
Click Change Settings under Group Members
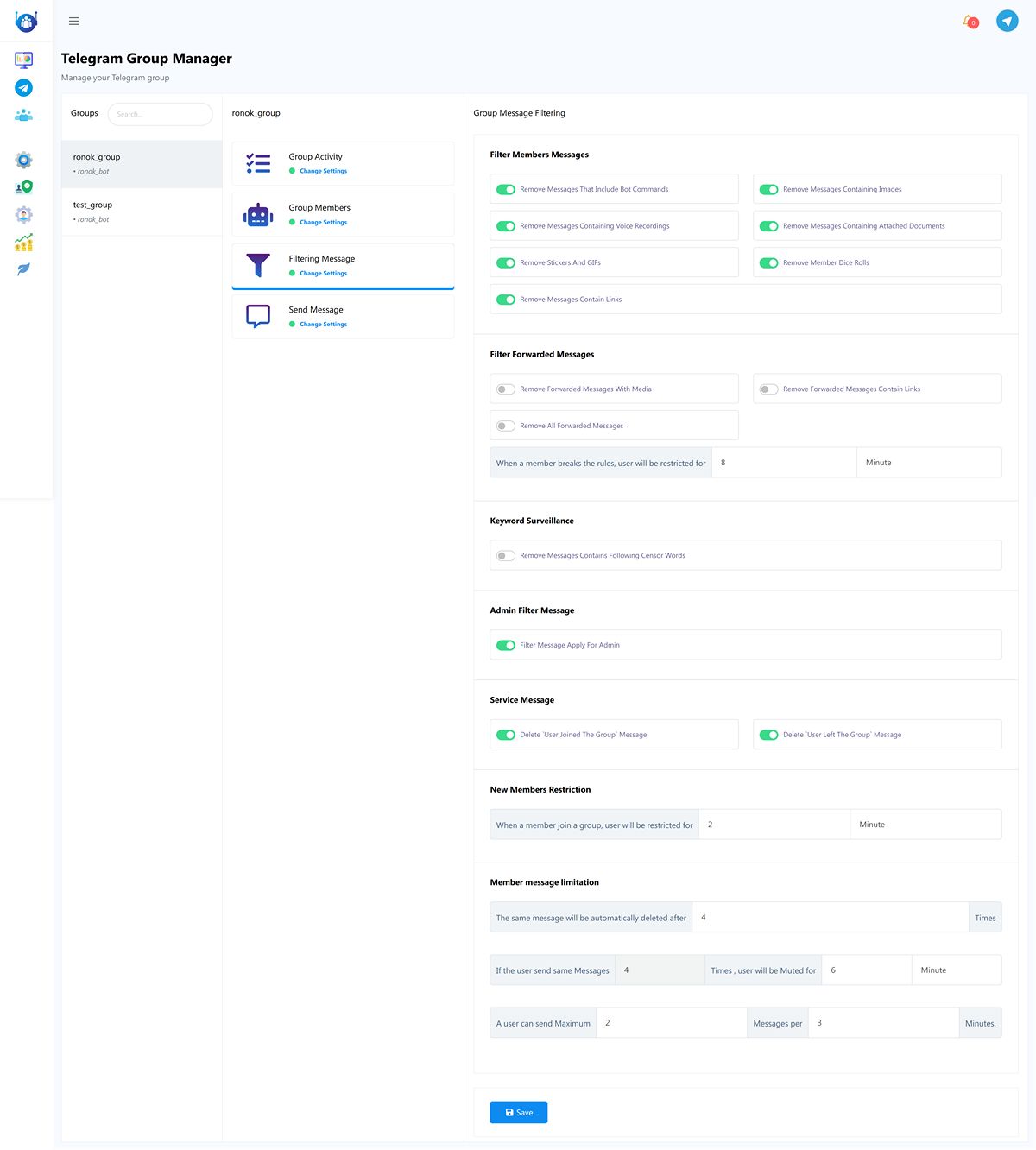pos(323,223)
